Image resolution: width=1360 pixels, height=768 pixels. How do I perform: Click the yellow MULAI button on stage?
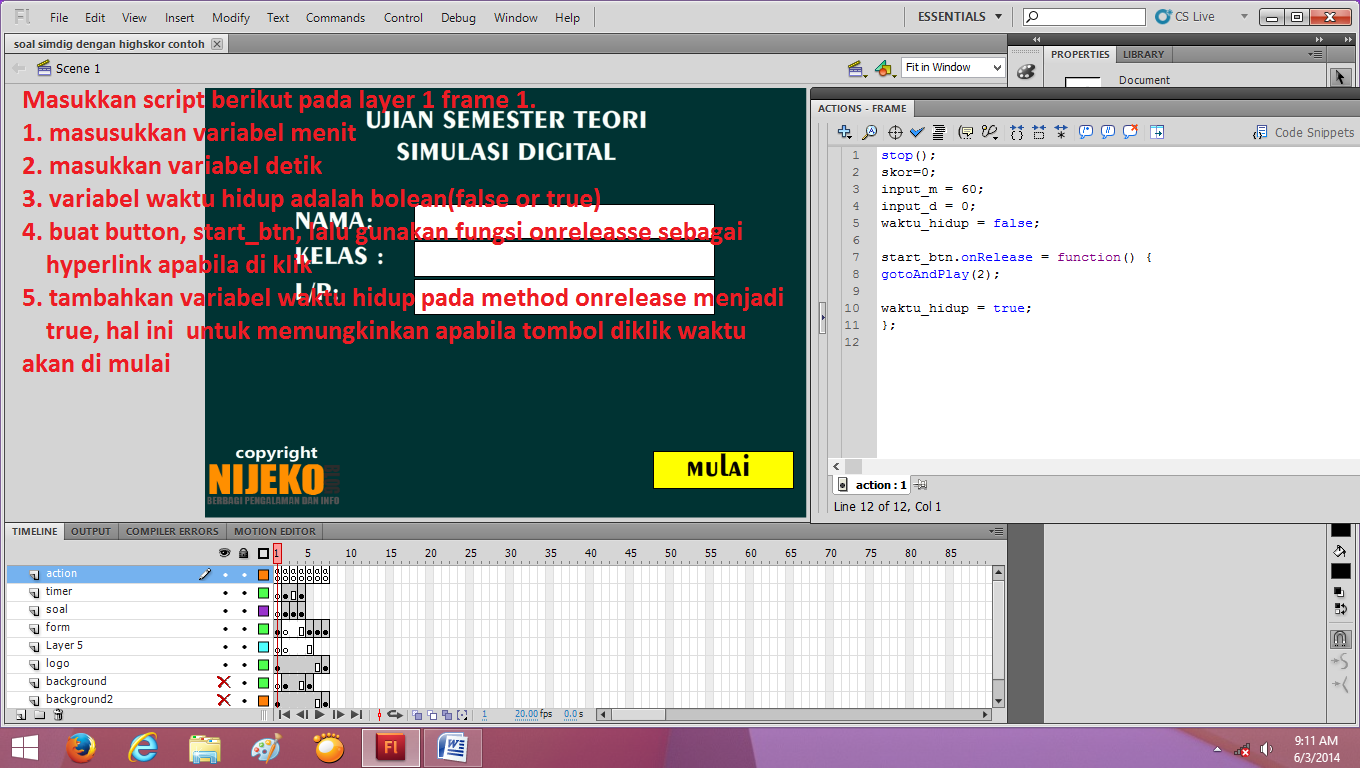[x=723, y=469]
